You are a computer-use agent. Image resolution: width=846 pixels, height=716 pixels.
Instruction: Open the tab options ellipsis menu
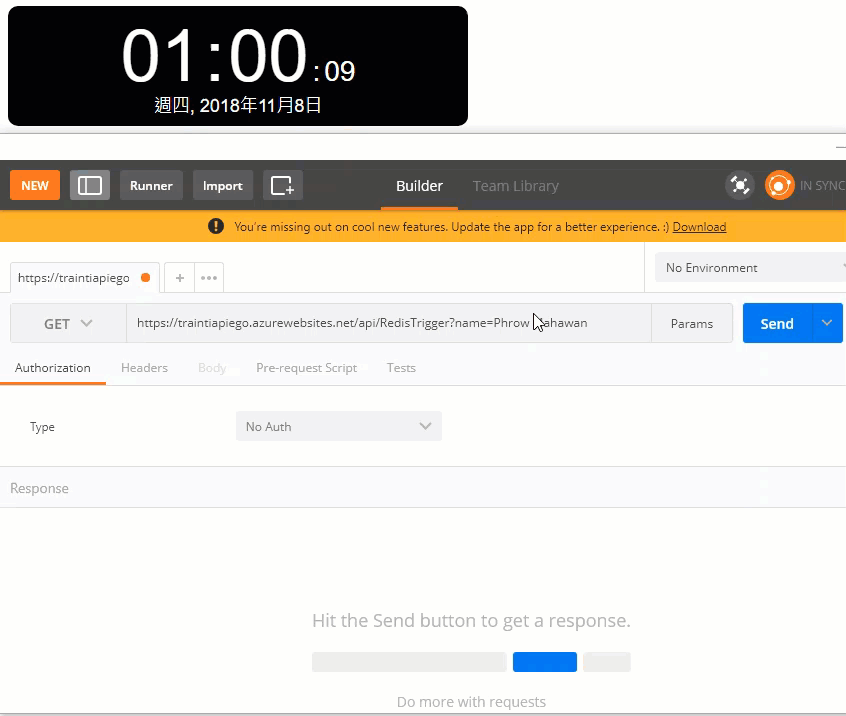tap(209, 278)
